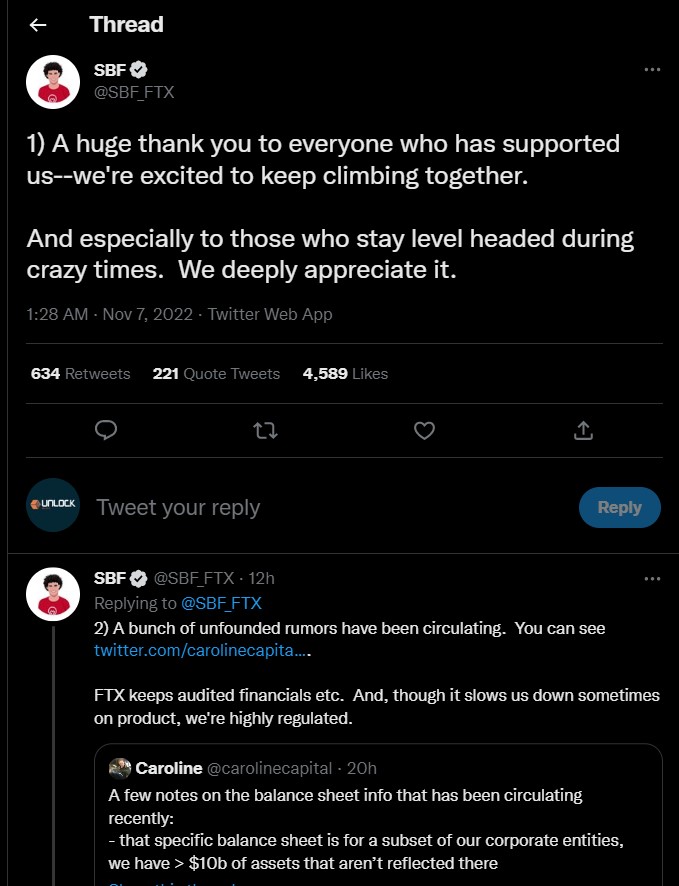Show the 4,589 Likes list
The height and width of the screenshot is (886, 679).
coord(345,373)
